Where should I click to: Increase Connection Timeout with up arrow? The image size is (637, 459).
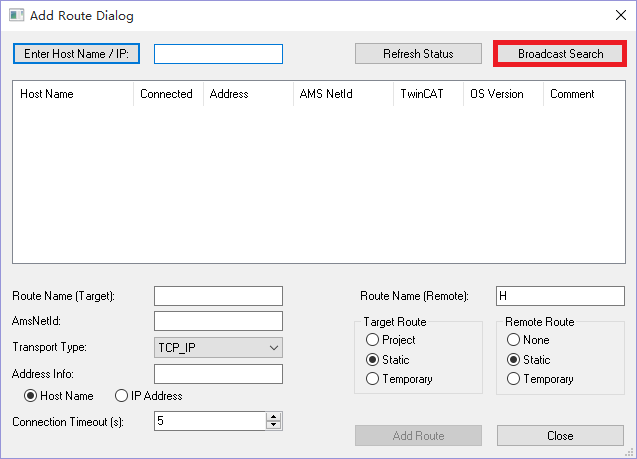click(x=273, y=417)
